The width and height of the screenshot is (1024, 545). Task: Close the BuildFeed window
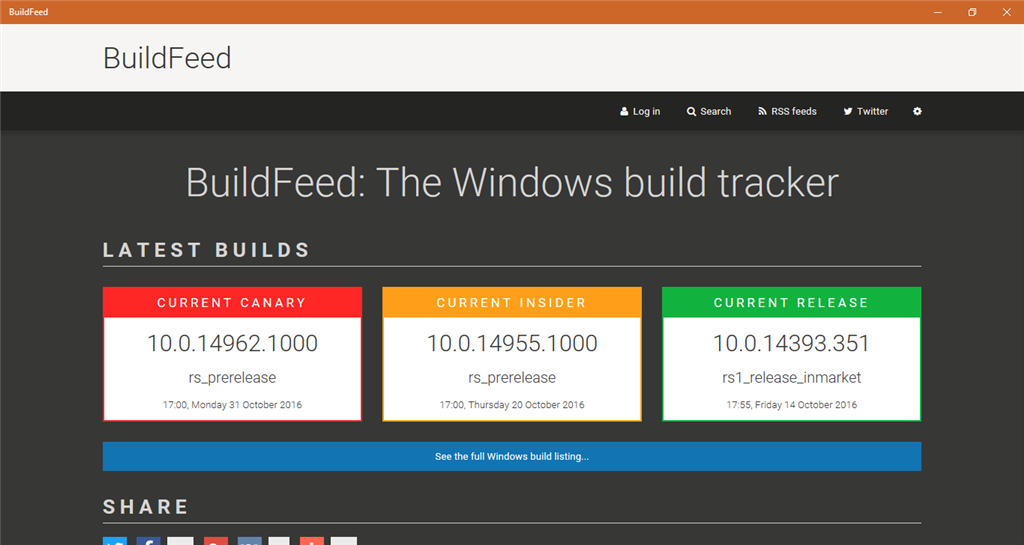1006,12
